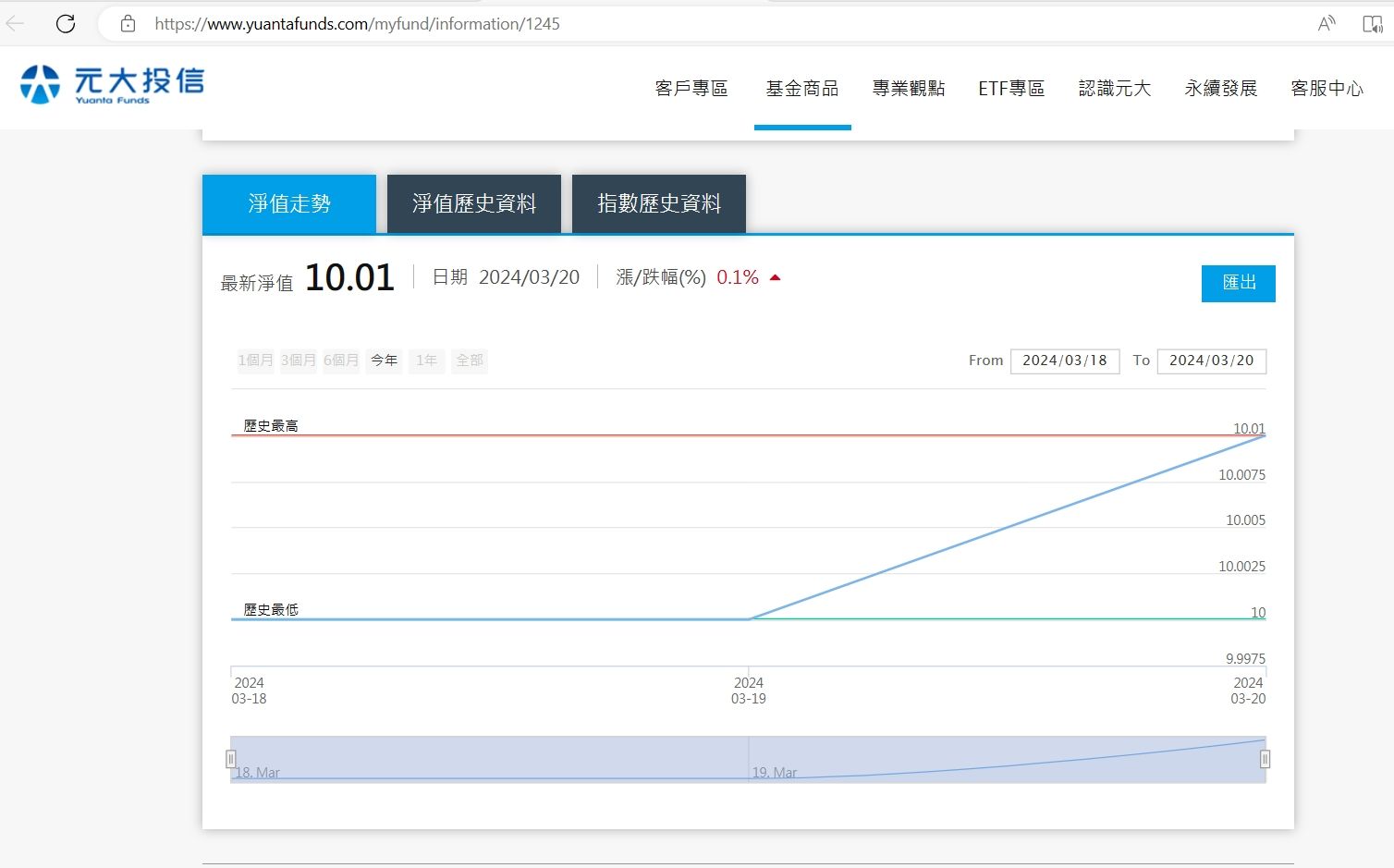Open the 基金商品 menu
Viewport: 1394px width, 868px height.
[x=802, y=89]
